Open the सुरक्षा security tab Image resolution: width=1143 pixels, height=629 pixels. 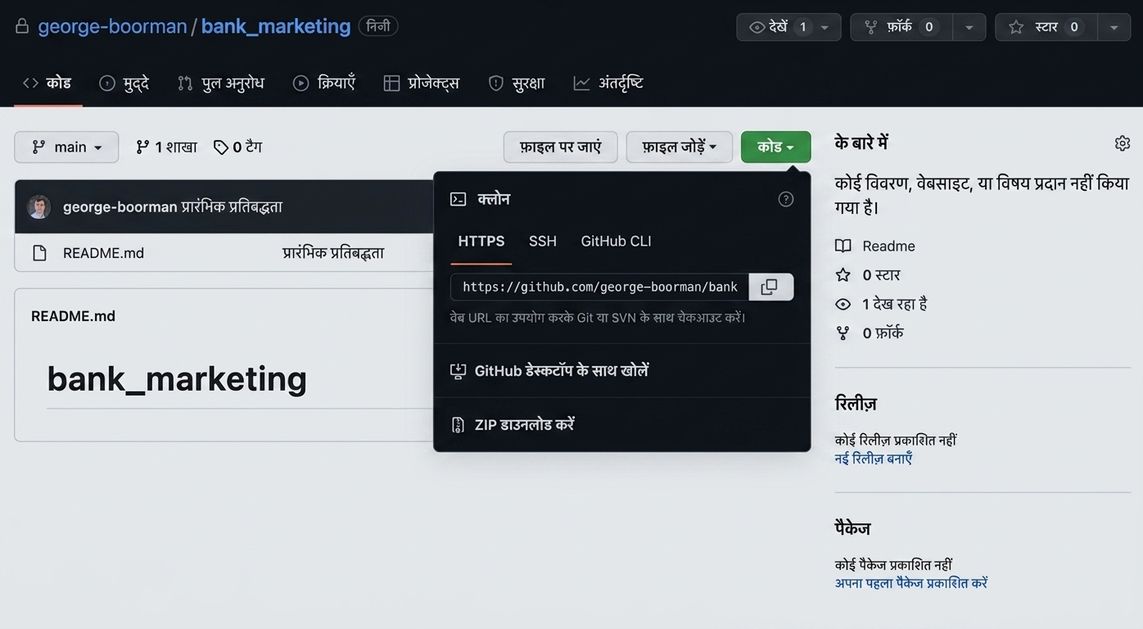[x=517, y=83]
